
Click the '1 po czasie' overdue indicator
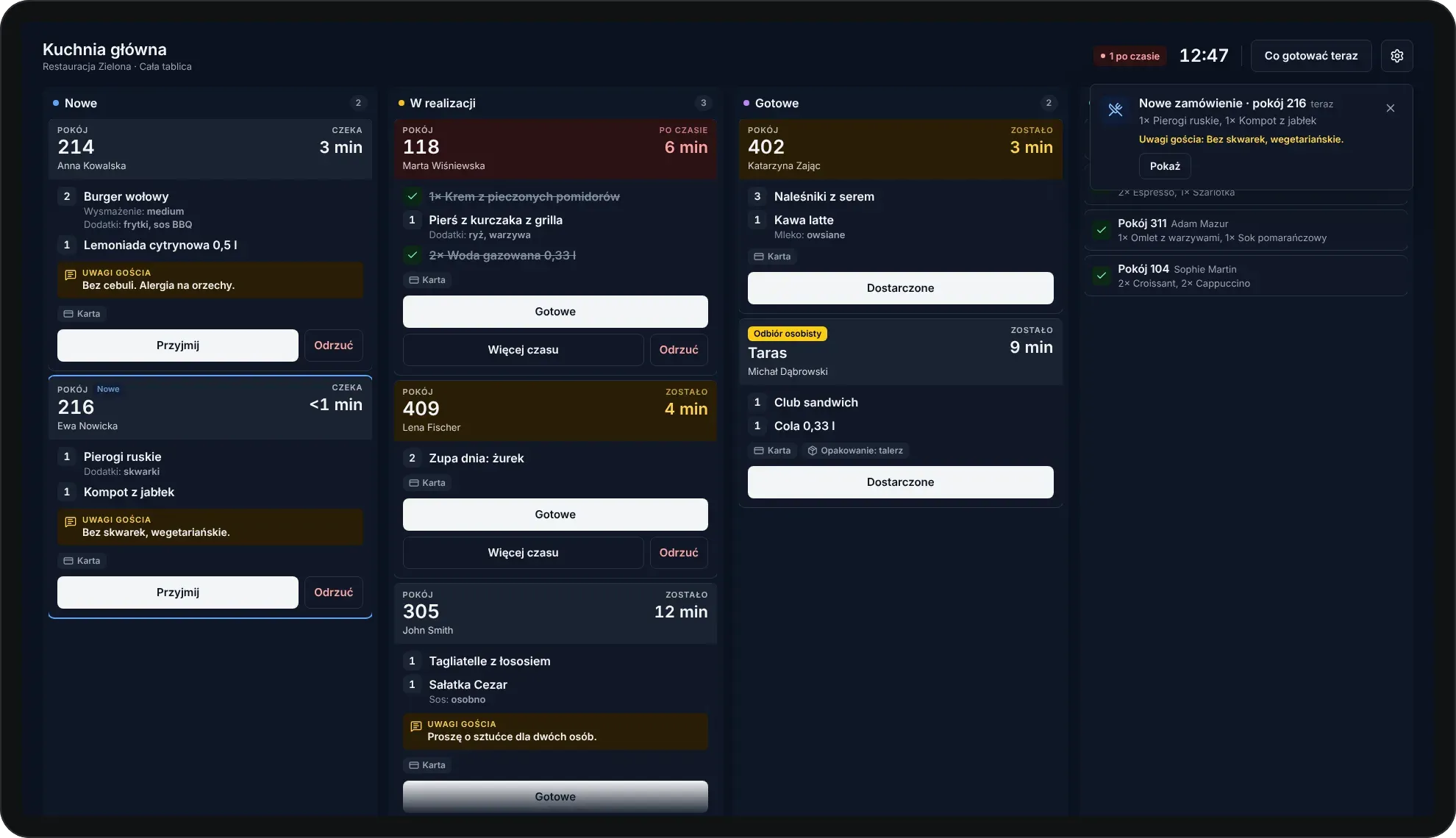coord(1130,56)
